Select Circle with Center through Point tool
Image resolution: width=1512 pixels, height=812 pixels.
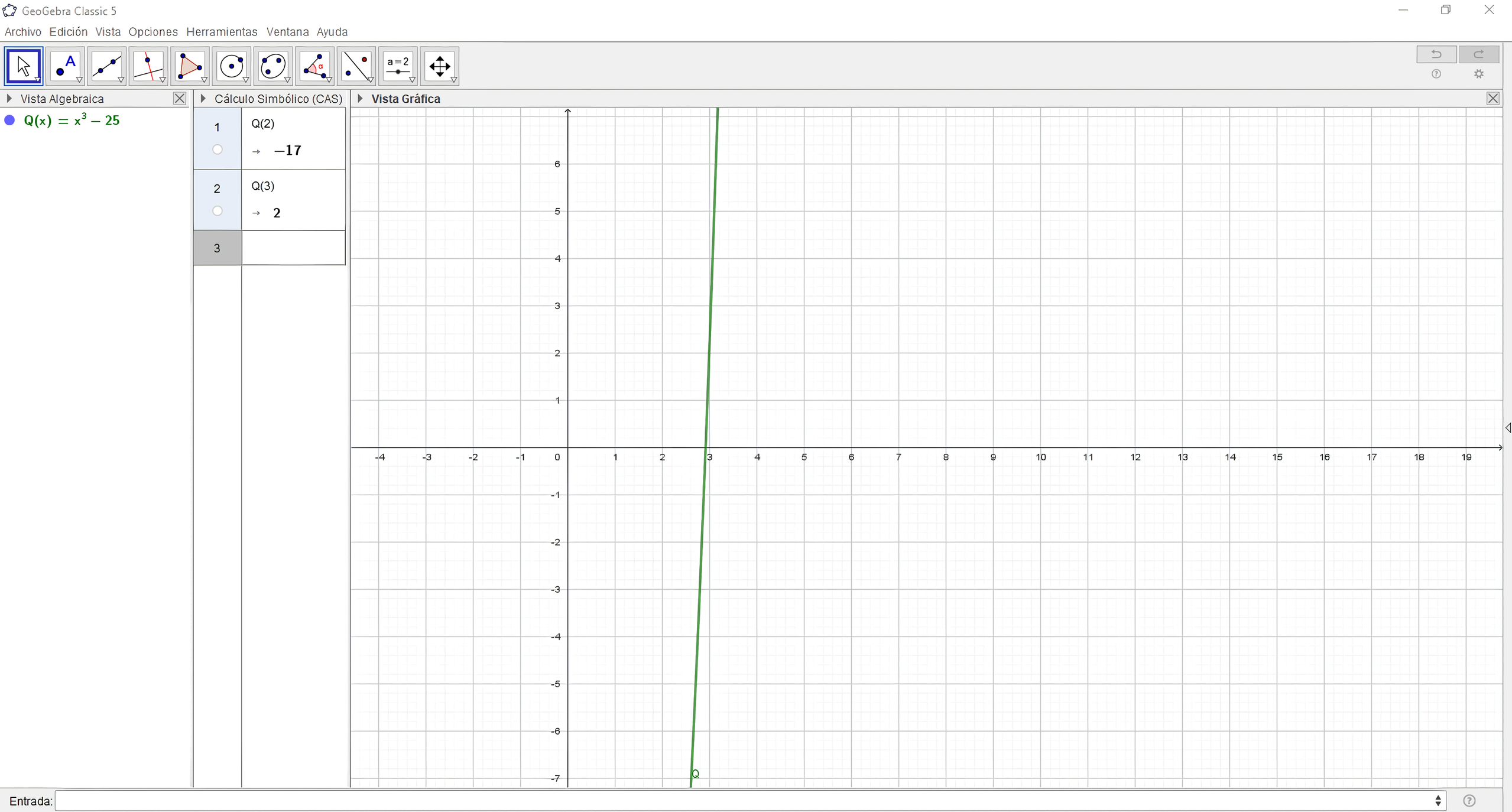[232, 66]
